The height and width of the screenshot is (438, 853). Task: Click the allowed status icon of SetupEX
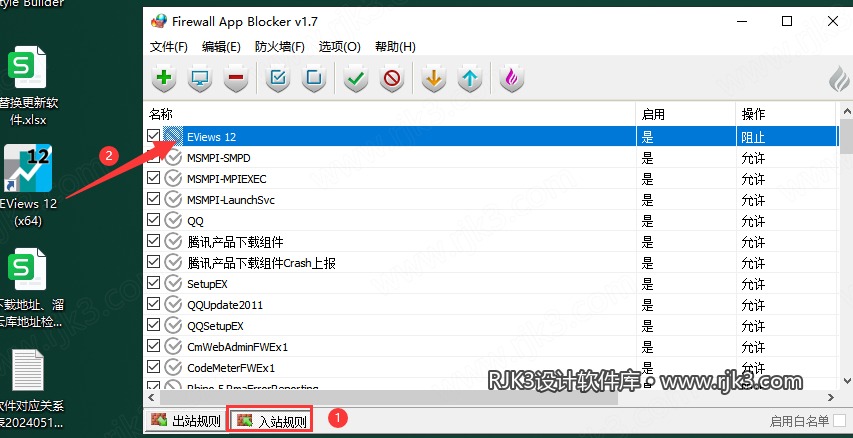click(x=173, y=283)
